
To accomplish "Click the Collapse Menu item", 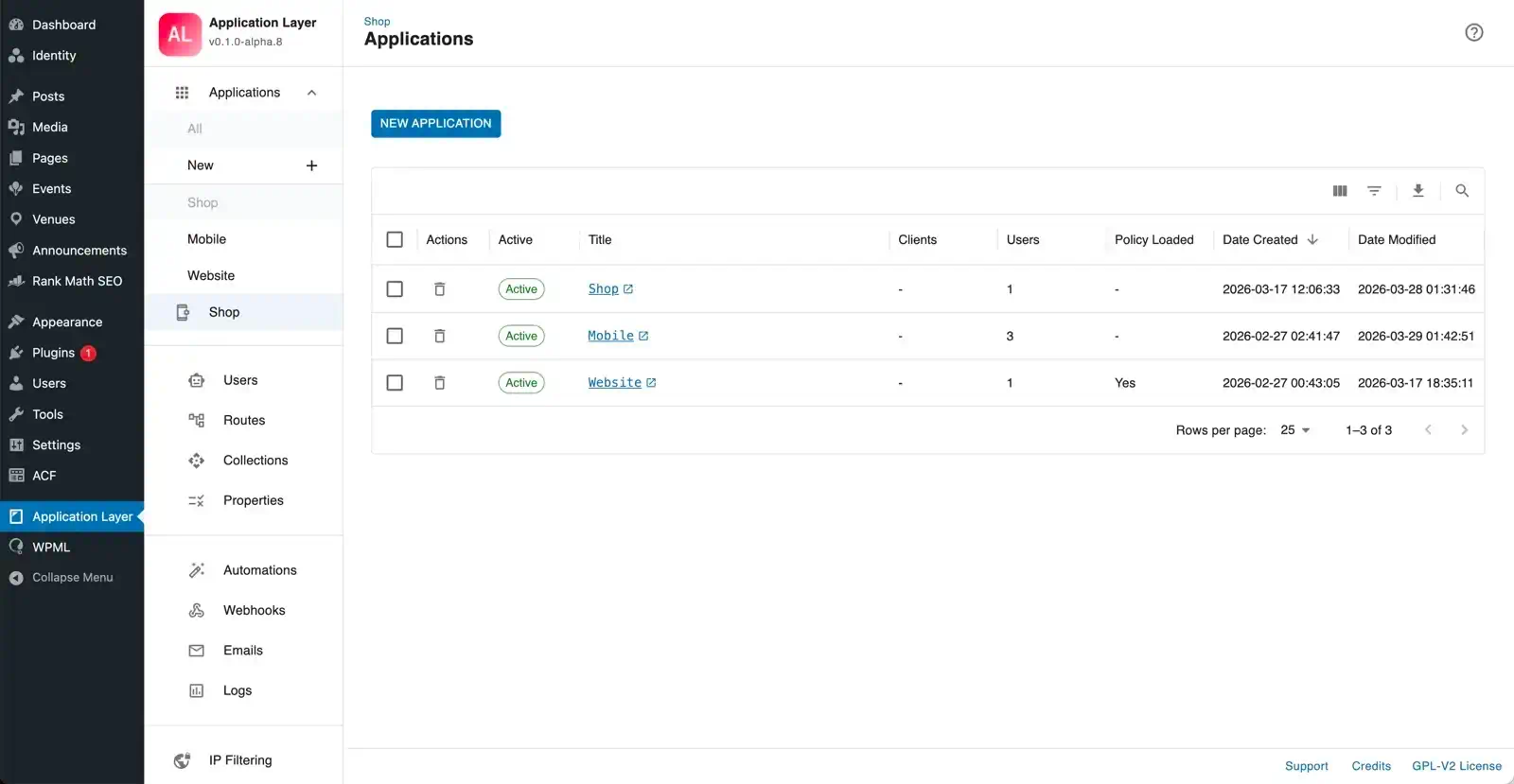I will [x=72, y=578].
